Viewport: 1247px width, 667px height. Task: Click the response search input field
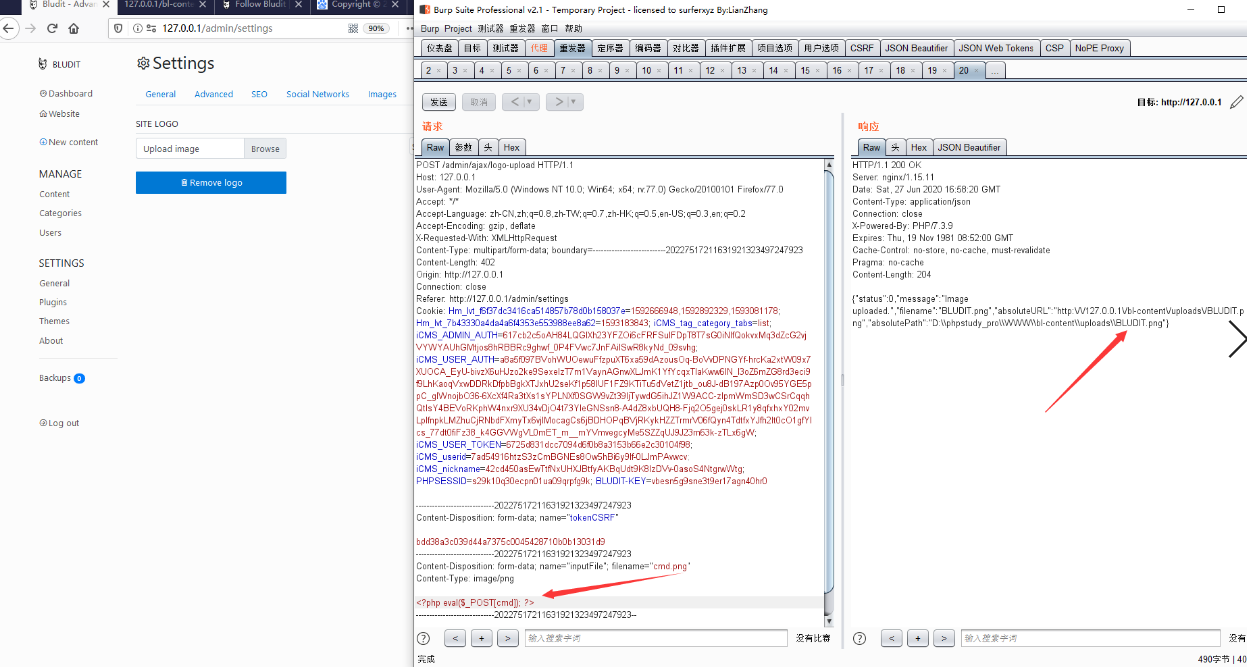1092,638
